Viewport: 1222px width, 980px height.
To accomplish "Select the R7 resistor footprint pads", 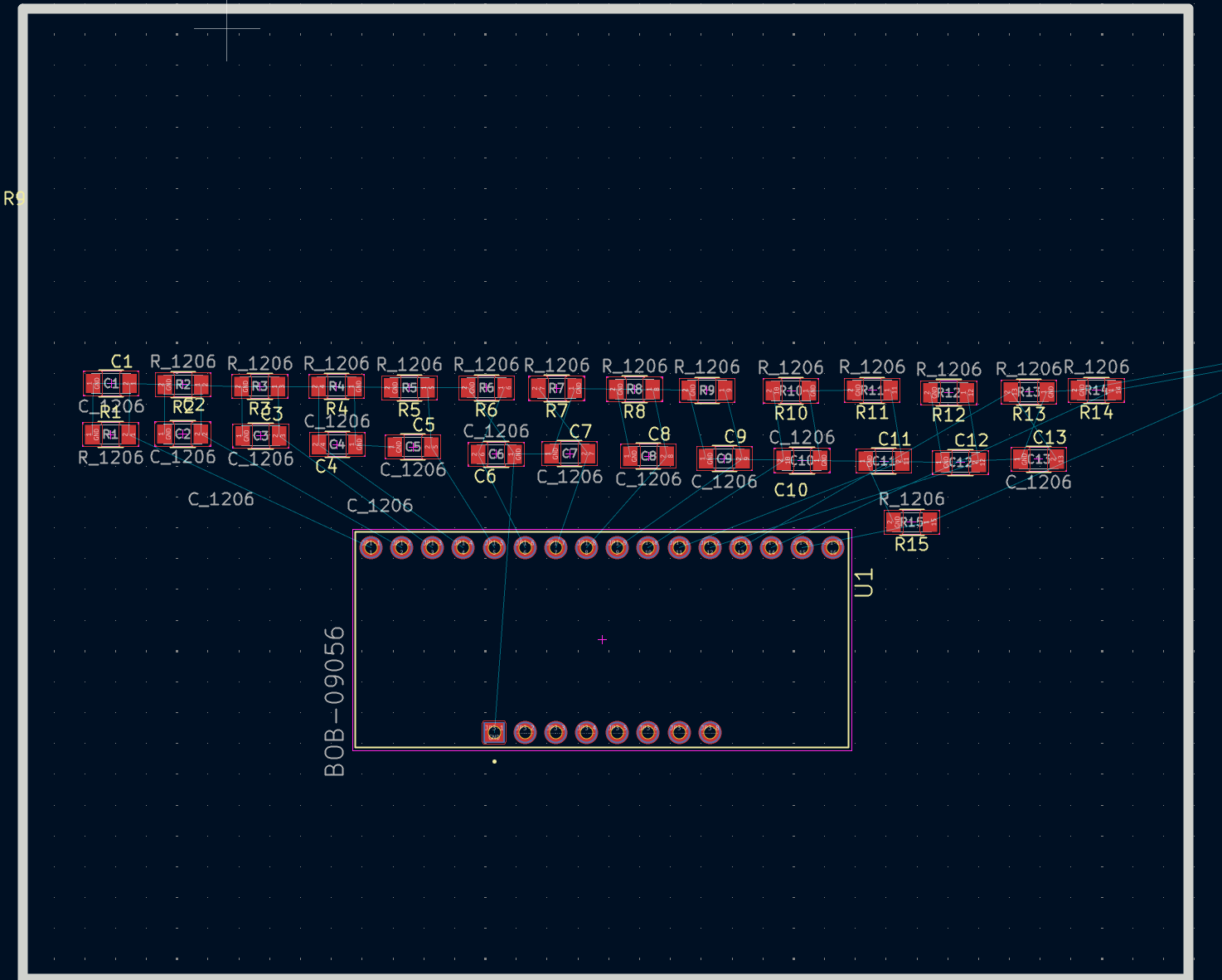I will [x=556, y=388].
